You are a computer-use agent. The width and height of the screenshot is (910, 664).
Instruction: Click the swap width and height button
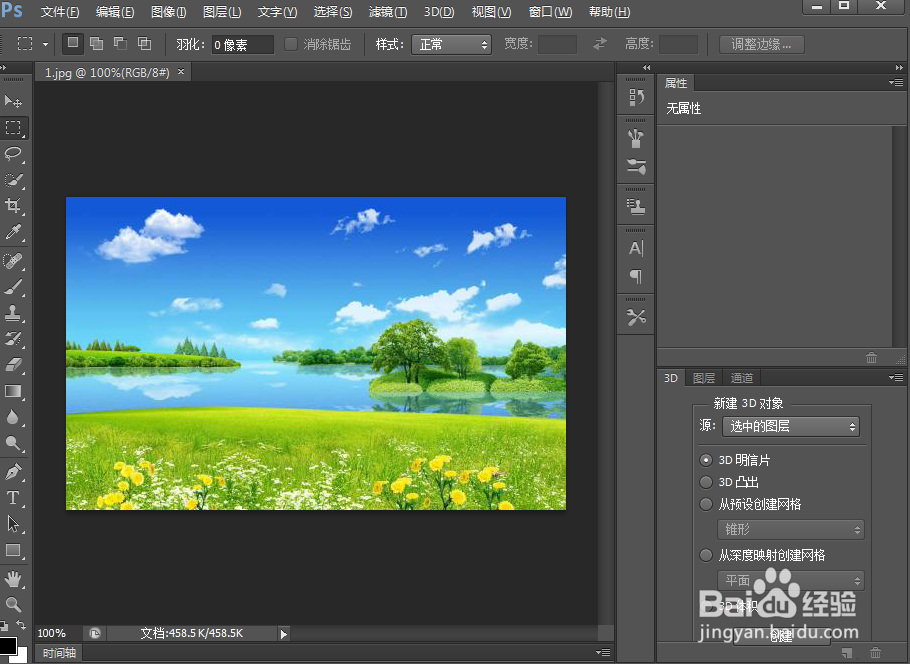pyautogui.click(x=600, y=44)
